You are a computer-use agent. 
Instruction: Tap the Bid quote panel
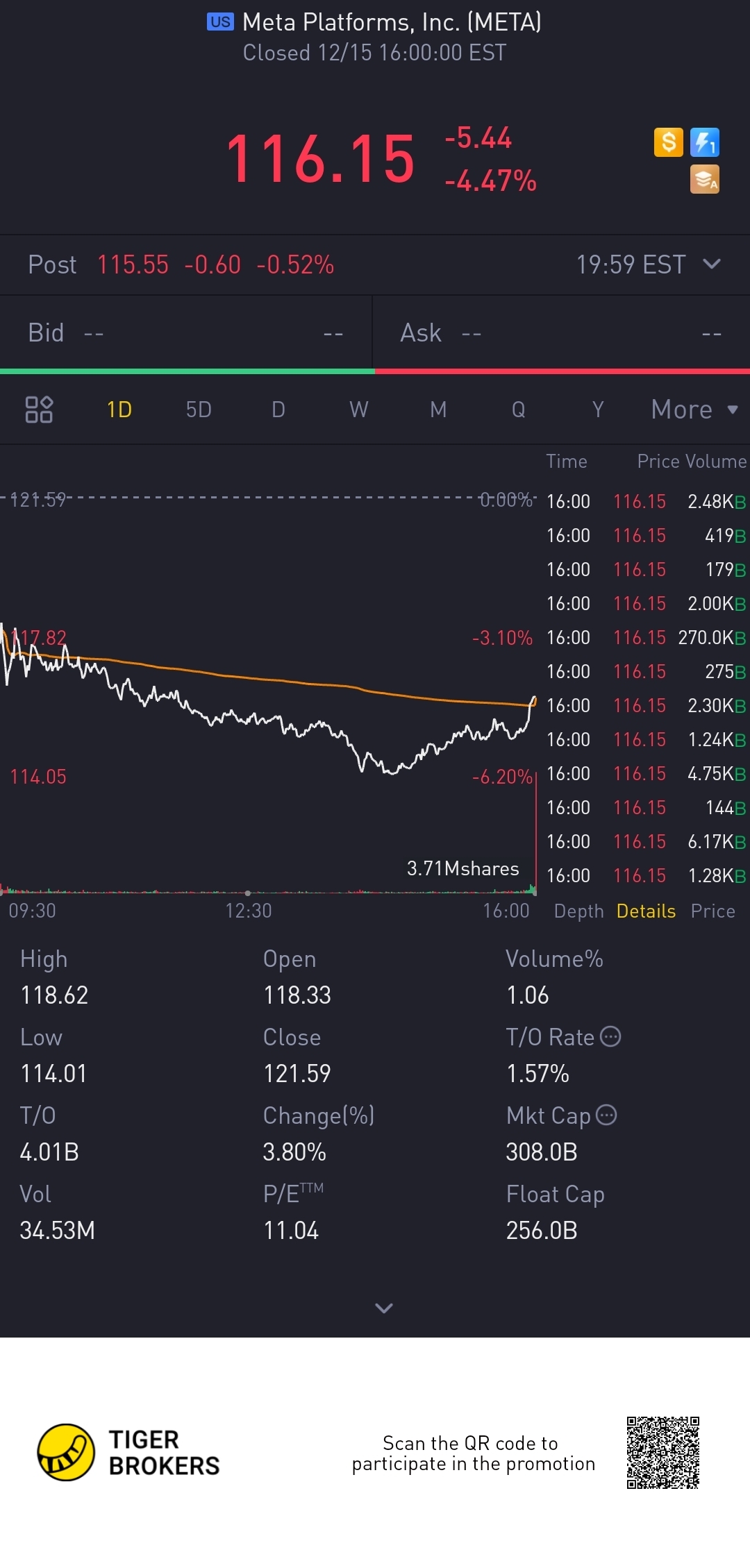pos(186,332)
